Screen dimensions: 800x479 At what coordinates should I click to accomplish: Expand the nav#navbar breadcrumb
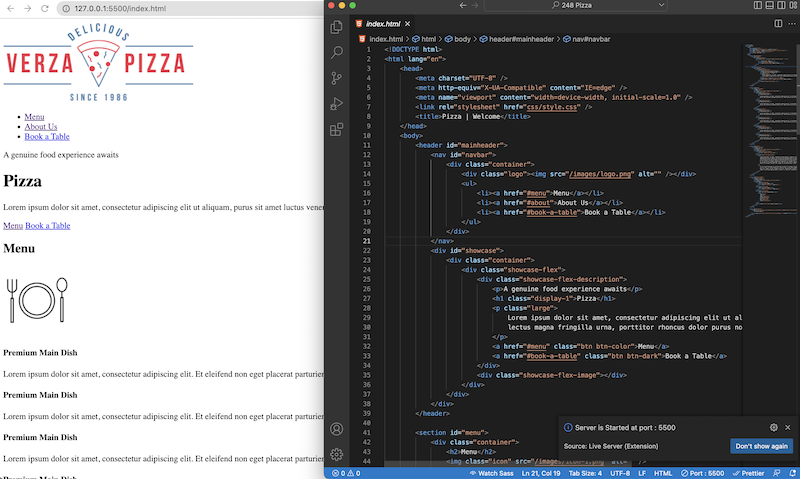click(x=587, y=39)
